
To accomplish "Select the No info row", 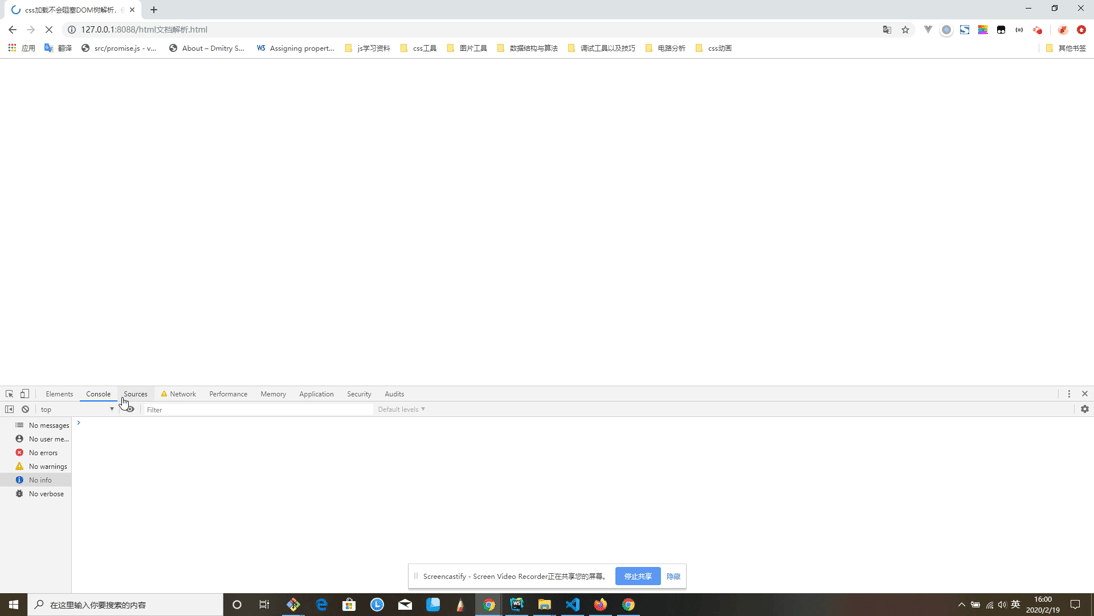I will 36,480.
